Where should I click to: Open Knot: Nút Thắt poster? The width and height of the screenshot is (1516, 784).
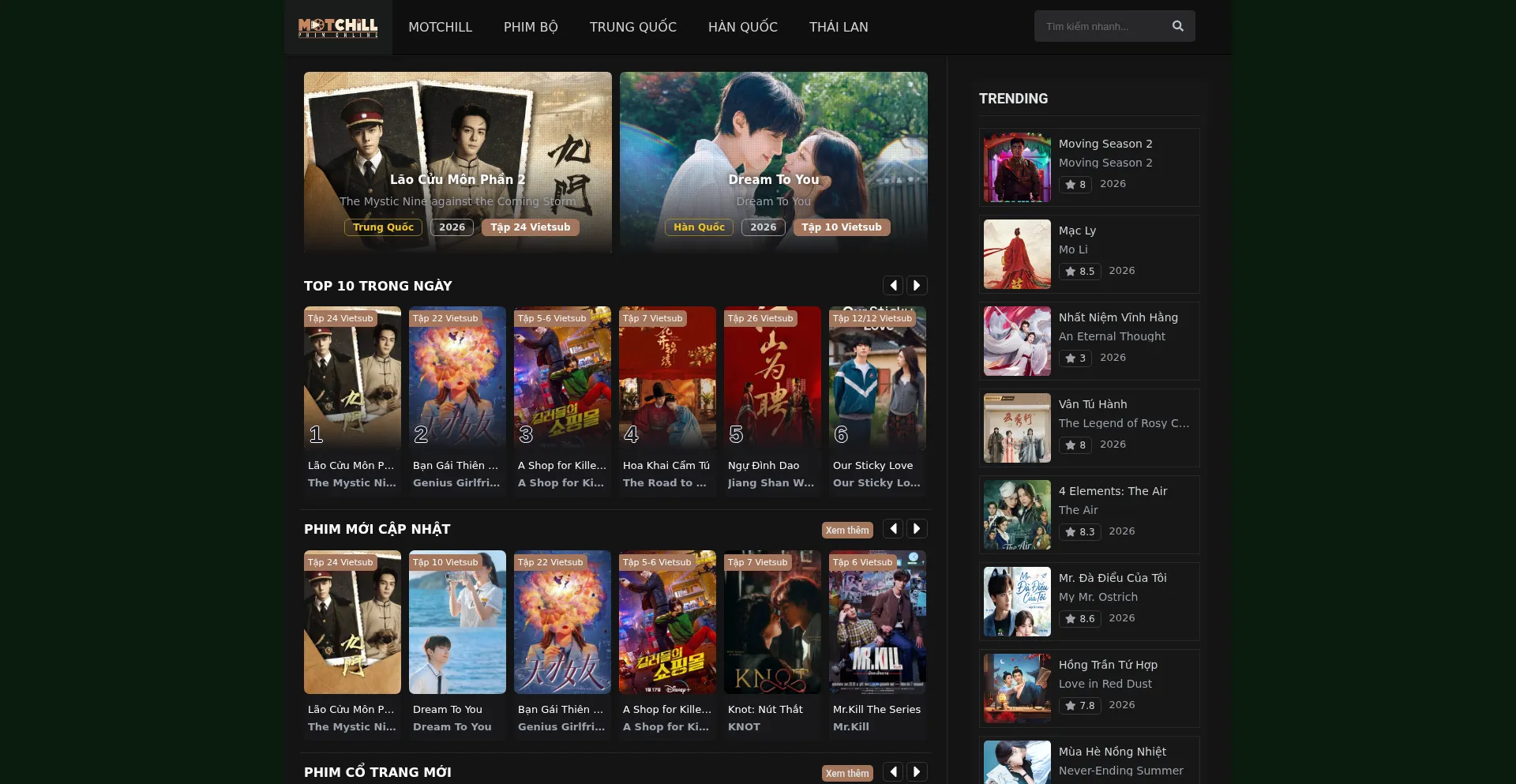772,622
